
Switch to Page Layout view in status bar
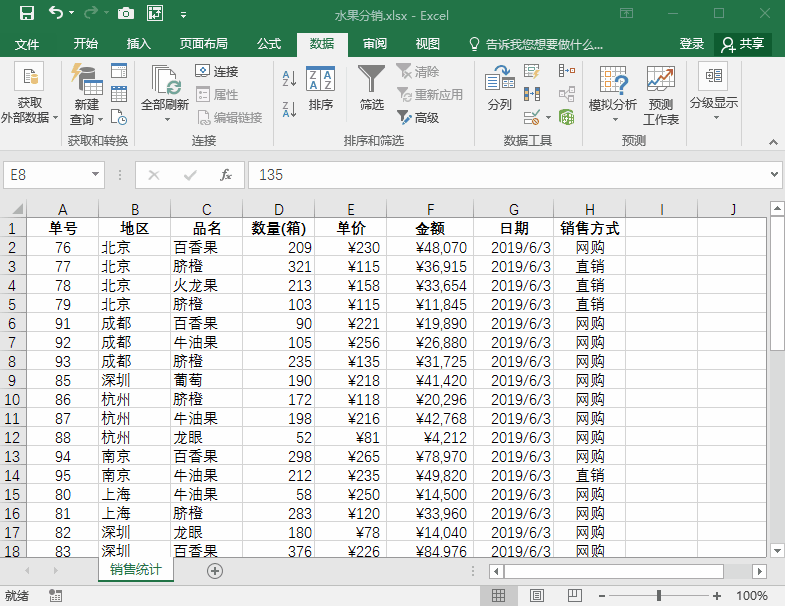(x=533, y=596)
